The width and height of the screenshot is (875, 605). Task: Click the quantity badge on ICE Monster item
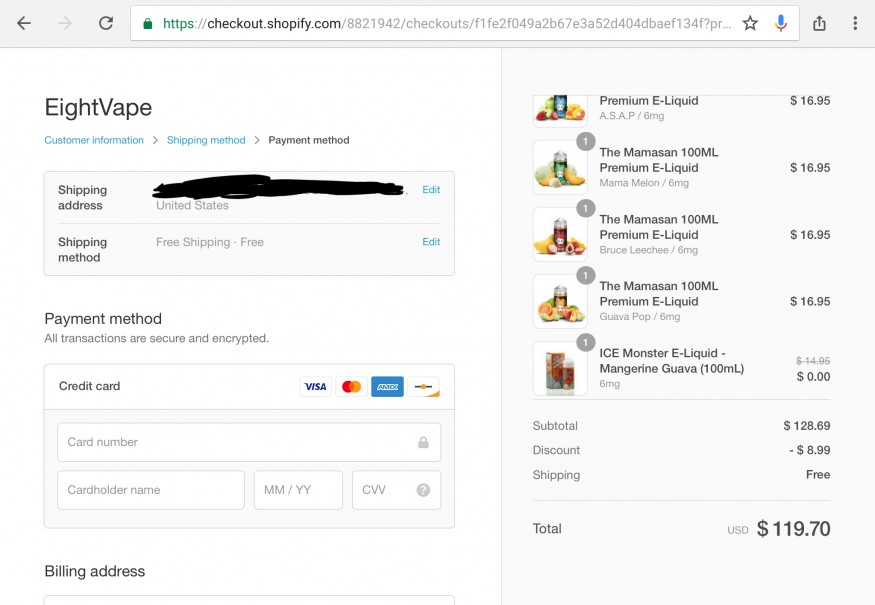(585, 342)
